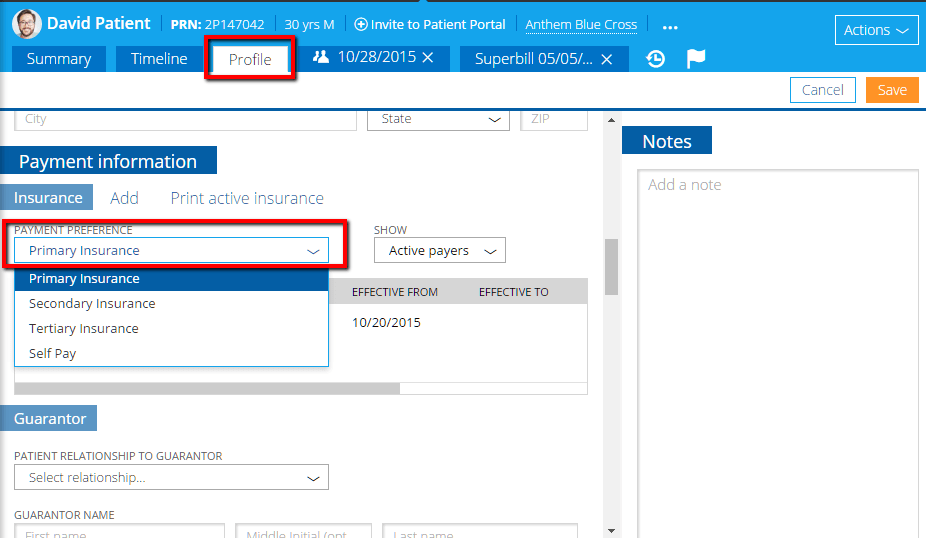Click the orange Save button
This screenshot has width=926, height=538.
891,90
